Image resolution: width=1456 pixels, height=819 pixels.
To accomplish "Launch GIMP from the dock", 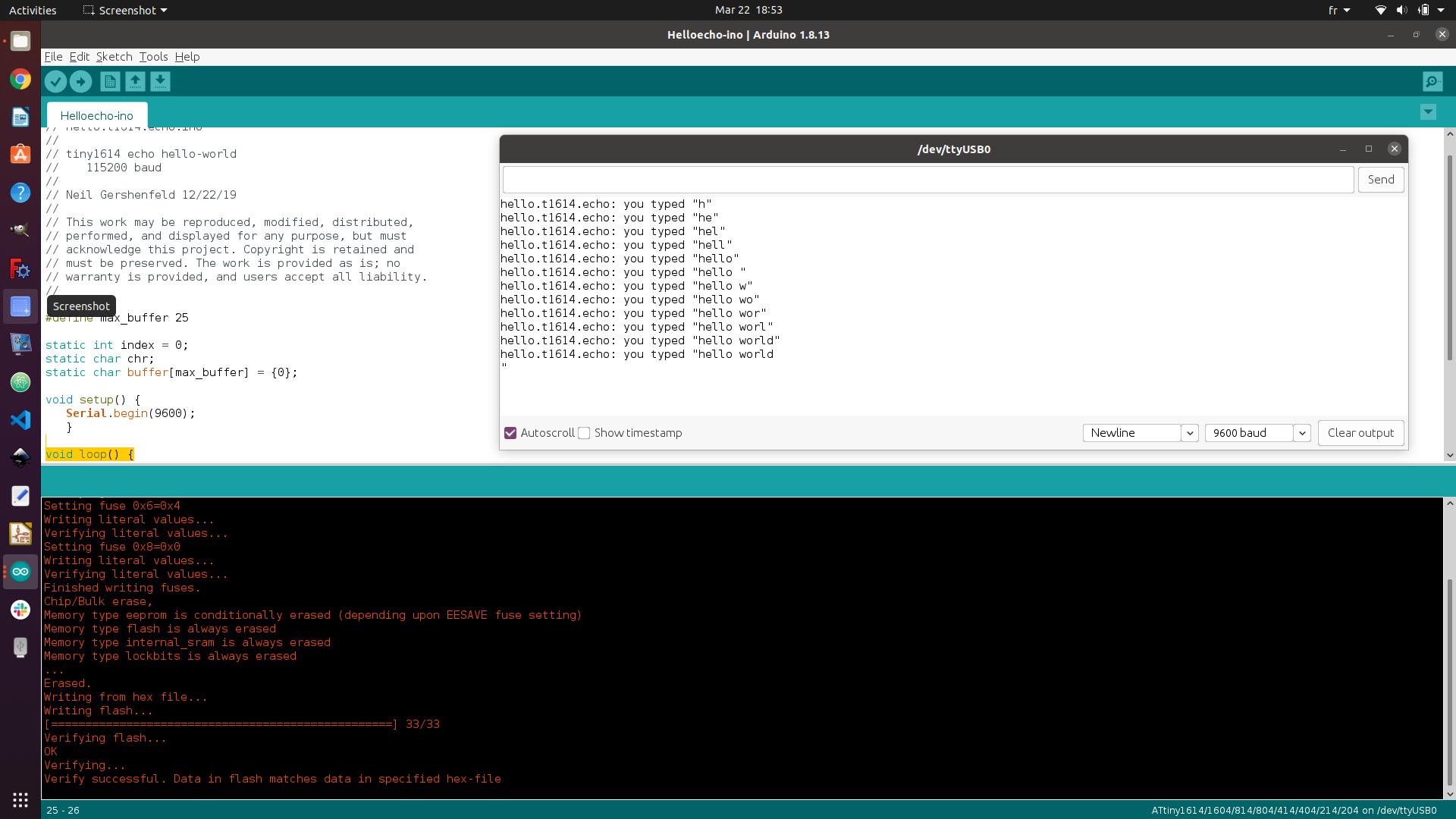I will 20,231.
